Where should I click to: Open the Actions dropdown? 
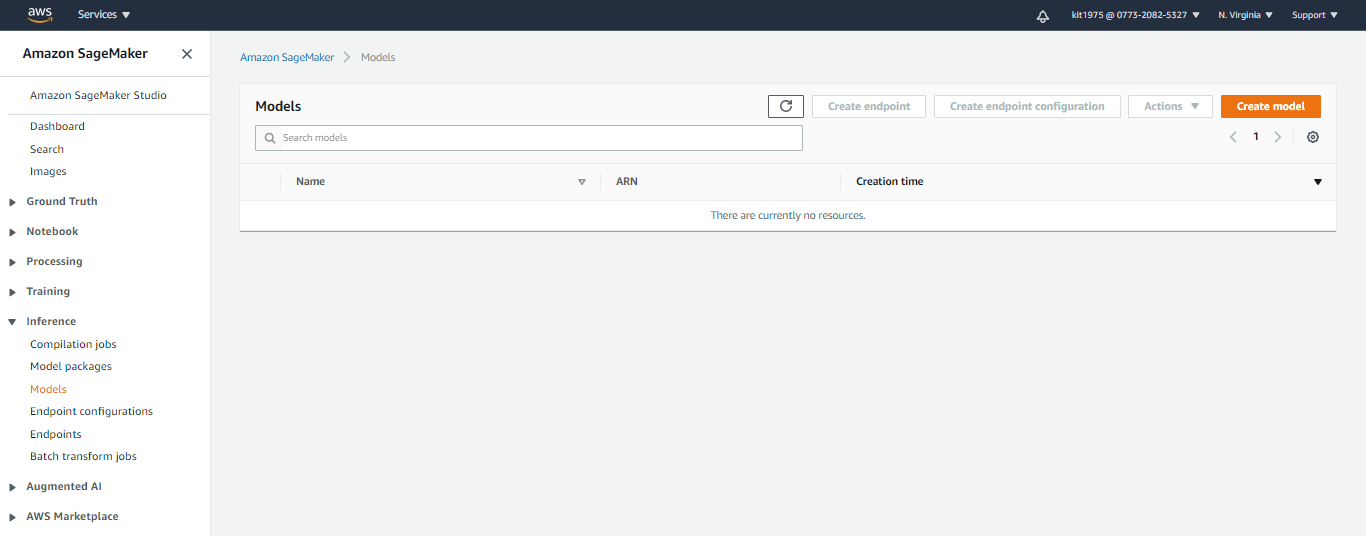pyautogui.click(x=1171, y=106)
